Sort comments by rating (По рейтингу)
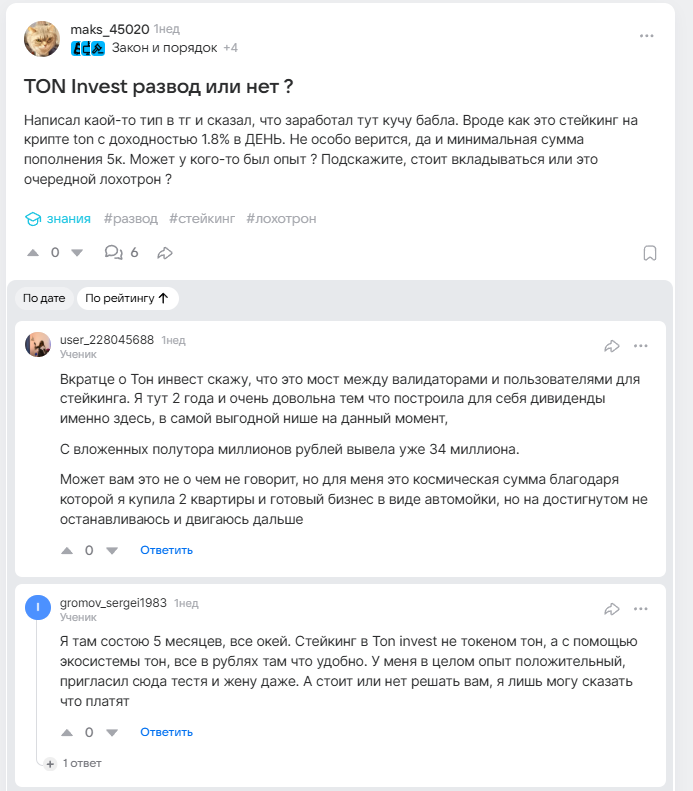This screenshot has height=791, width=693. [127, 298]
